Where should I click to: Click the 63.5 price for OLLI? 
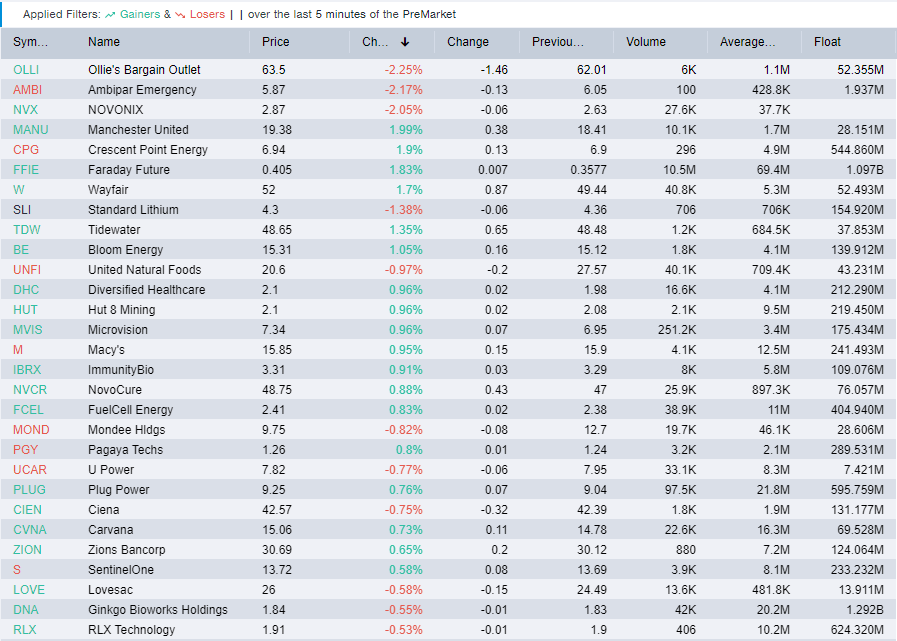pyautogui.click(x=273, y=70)
